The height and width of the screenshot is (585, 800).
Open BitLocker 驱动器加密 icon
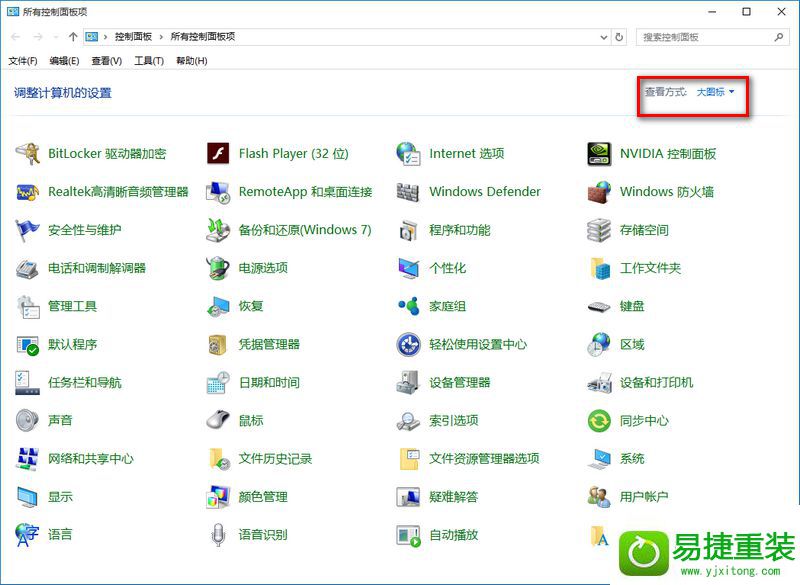point(28,154)
